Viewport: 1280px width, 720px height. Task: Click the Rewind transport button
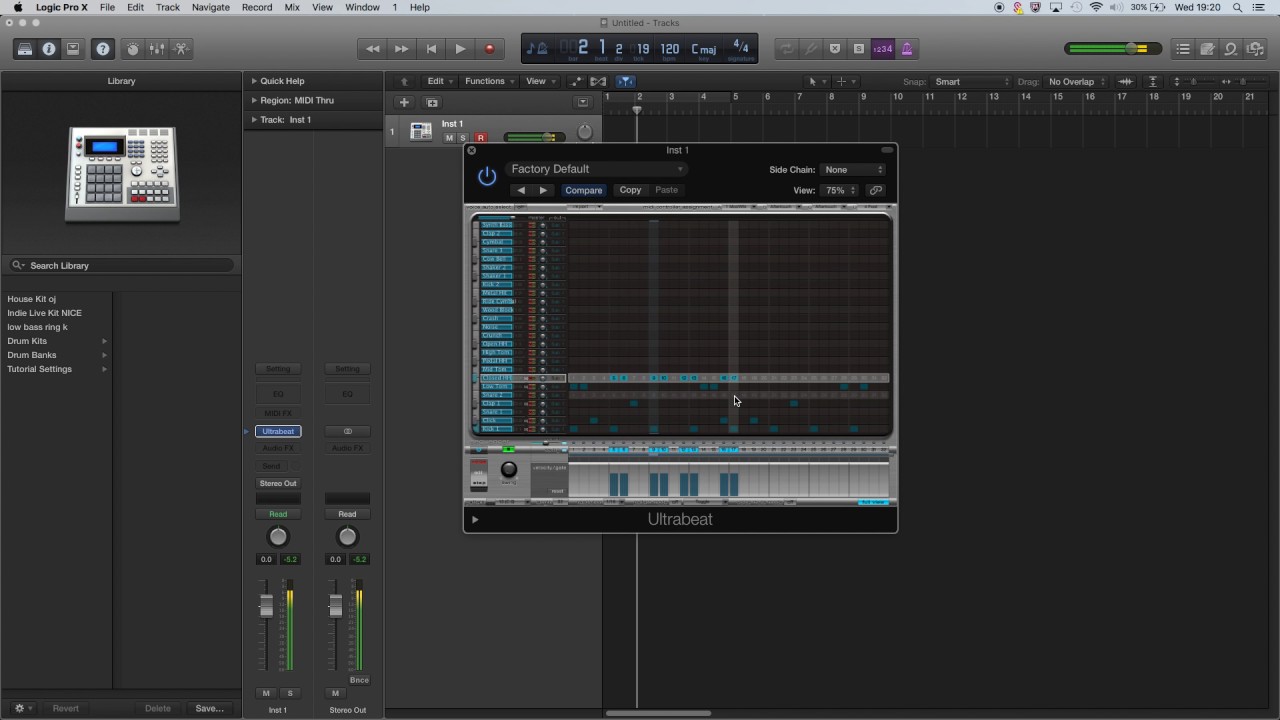click(x=372, y=49)
